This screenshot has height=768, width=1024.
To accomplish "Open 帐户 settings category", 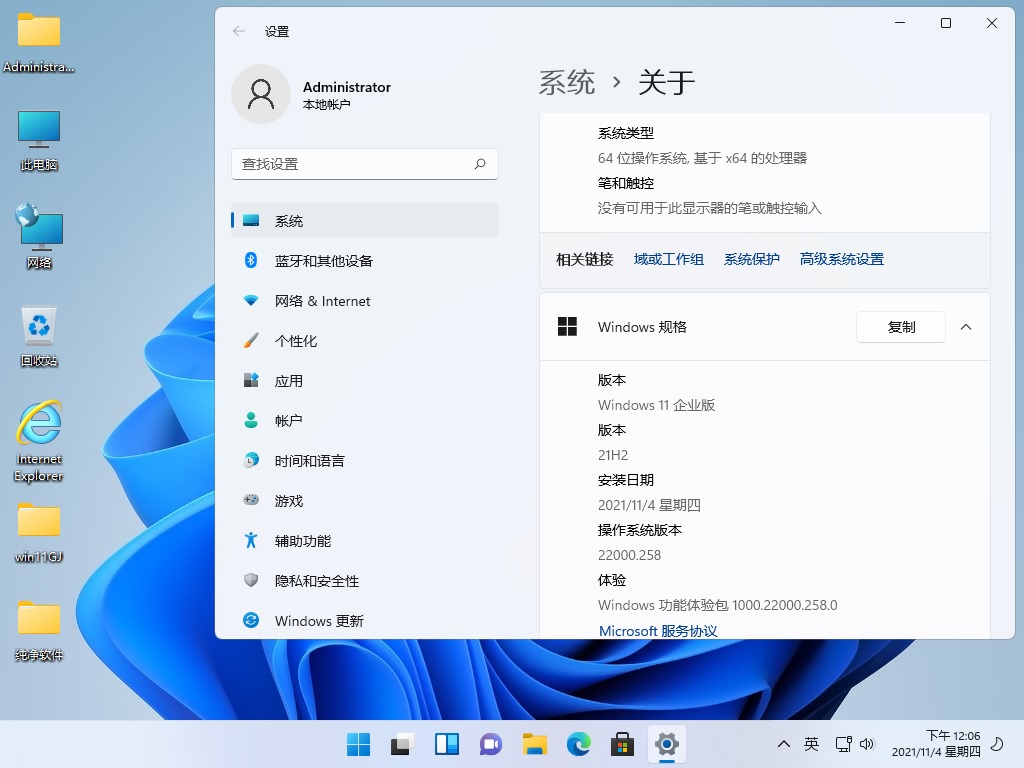I will 364,421.
